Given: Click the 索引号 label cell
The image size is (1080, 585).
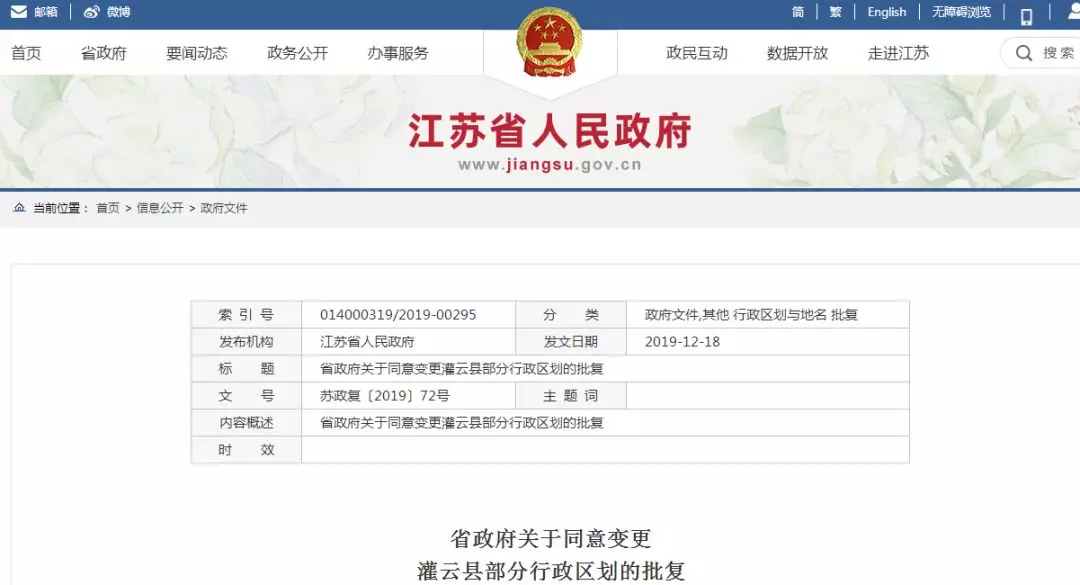Looking at the screenshot, I should 246,315.
